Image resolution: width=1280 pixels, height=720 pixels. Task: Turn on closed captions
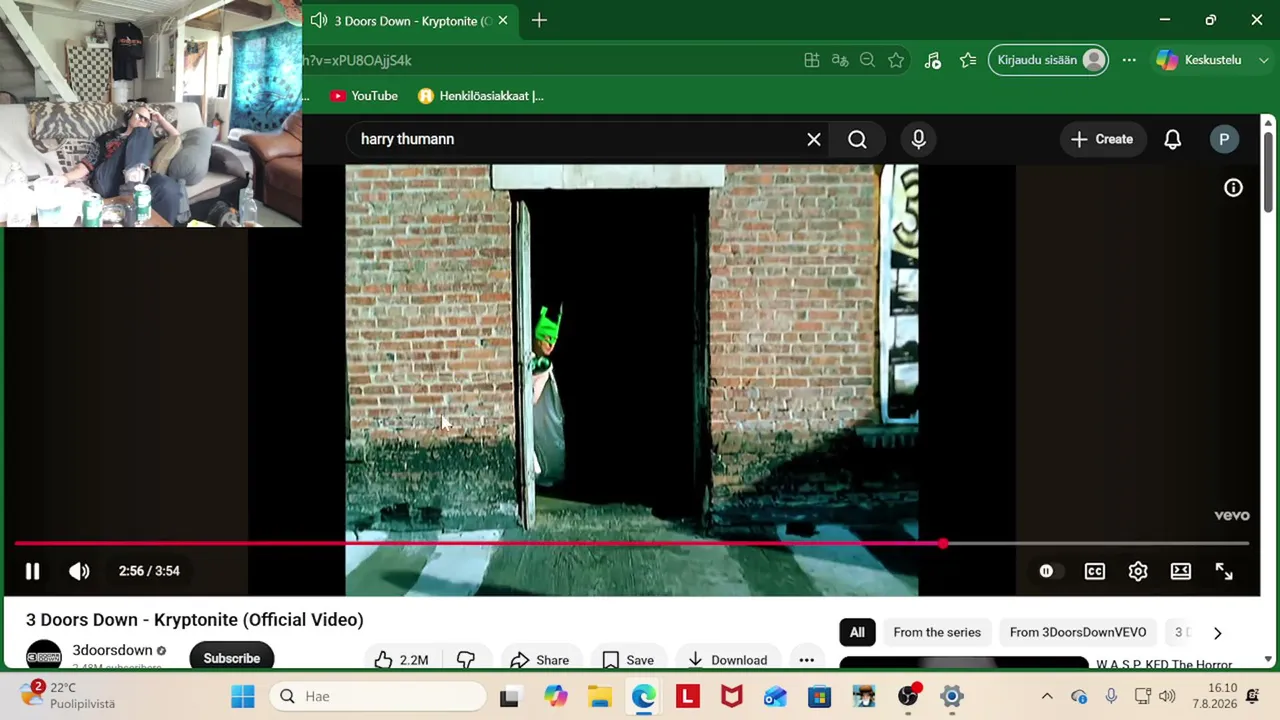pos(1095,571)
